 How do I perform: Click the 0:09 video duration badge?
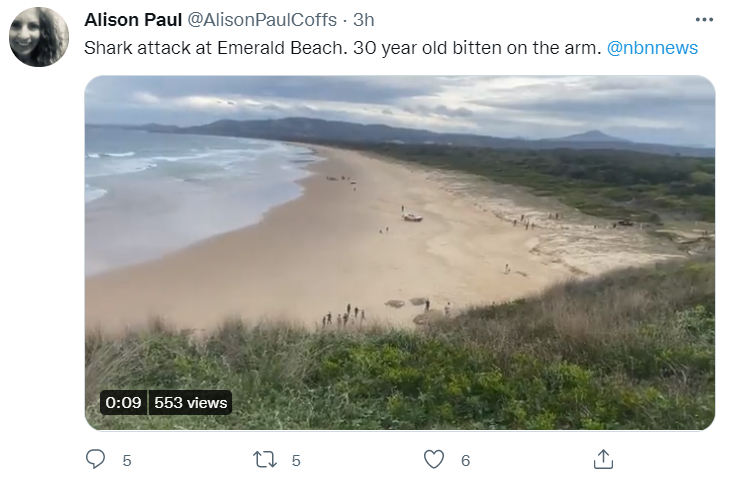click(123, 403)
